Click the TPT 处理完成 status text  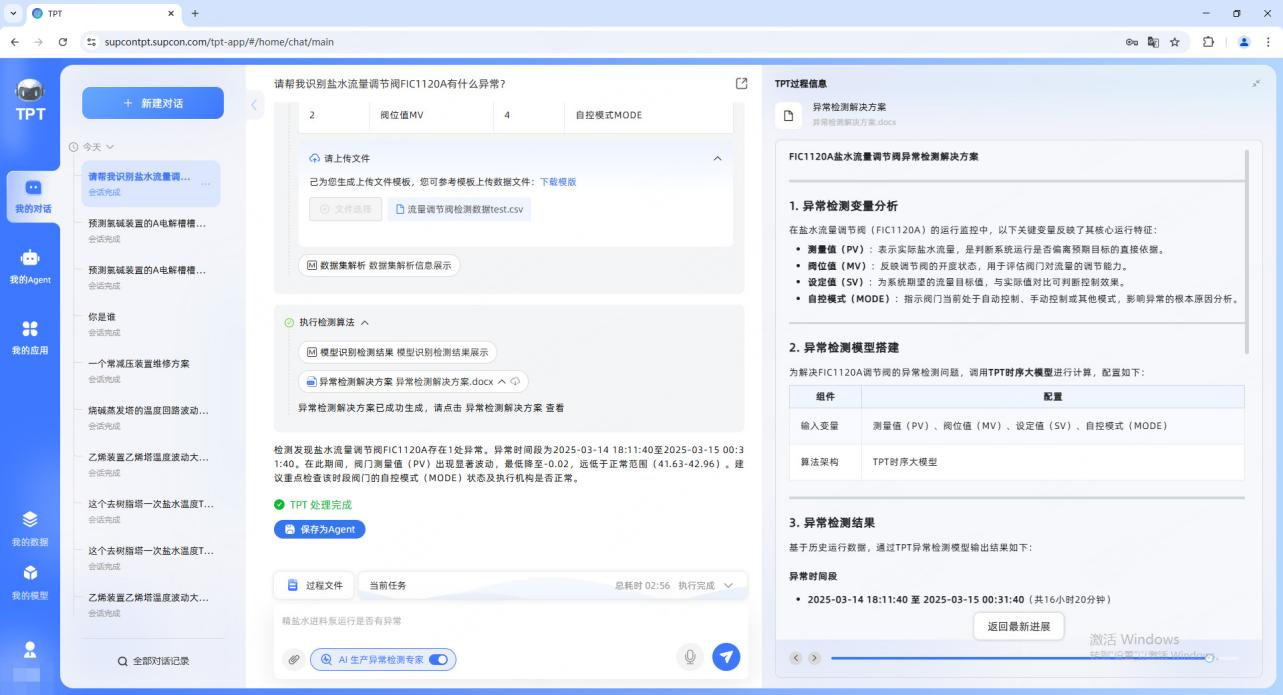320,505
